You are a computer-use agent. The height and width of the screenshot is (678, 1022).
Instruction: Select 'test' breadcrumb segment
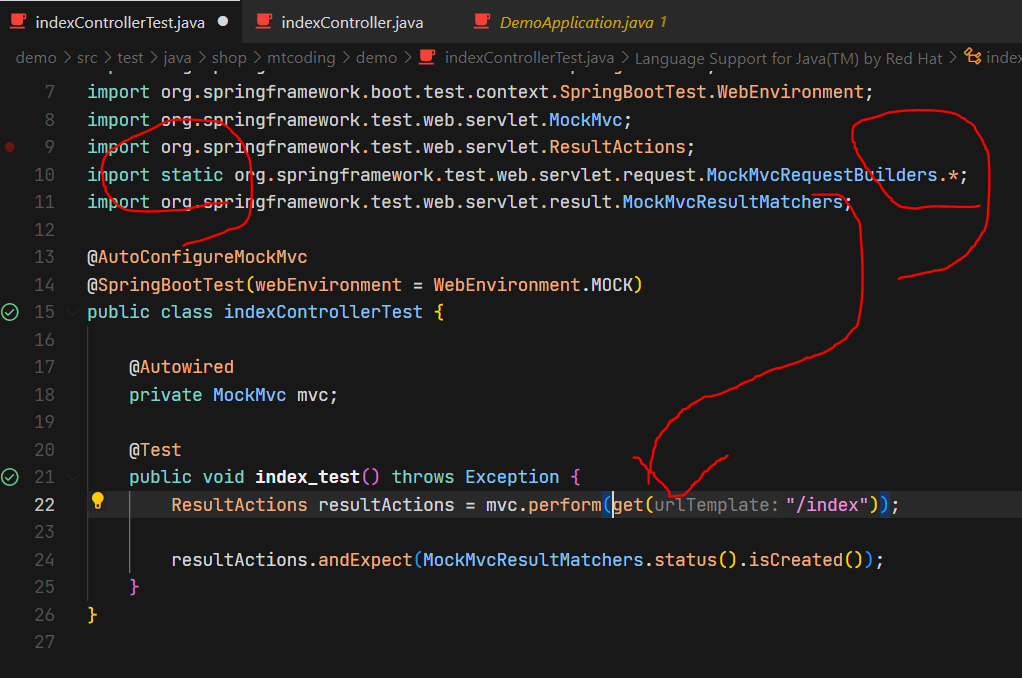(x=130, y=58)
